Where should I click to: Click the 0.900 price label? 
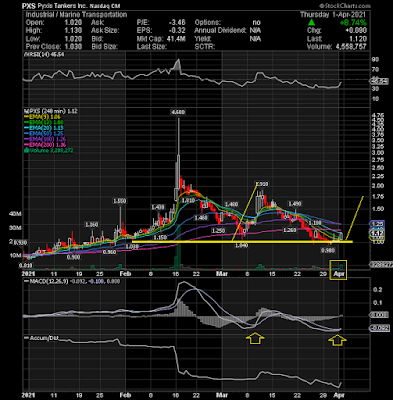[73, 257]
